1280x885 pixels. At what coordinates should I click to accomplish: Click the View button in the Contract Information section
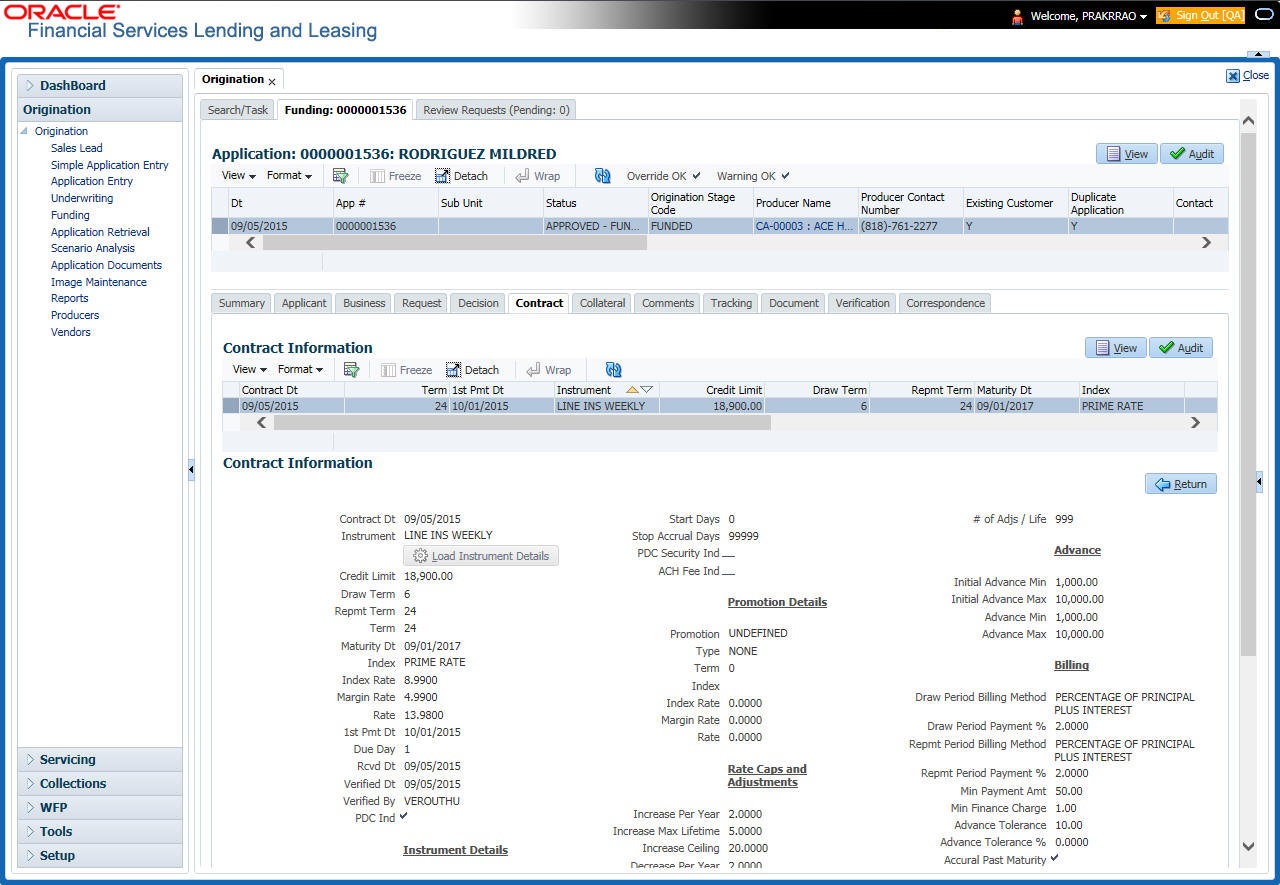click(1116, 348)
